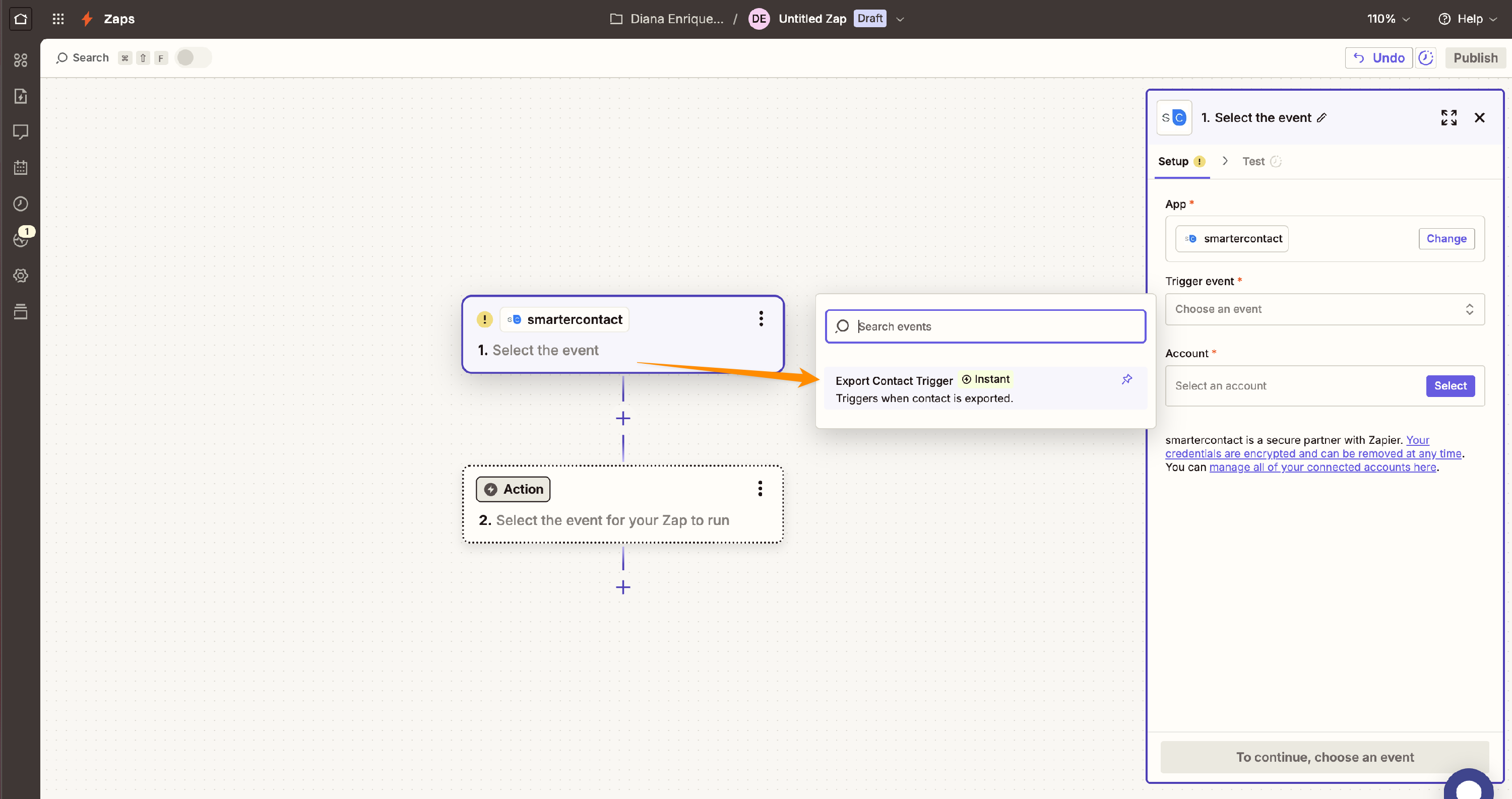1512x799 pixels.
Task: Toggle the switch next to Search
Action: tap(193, 57)
